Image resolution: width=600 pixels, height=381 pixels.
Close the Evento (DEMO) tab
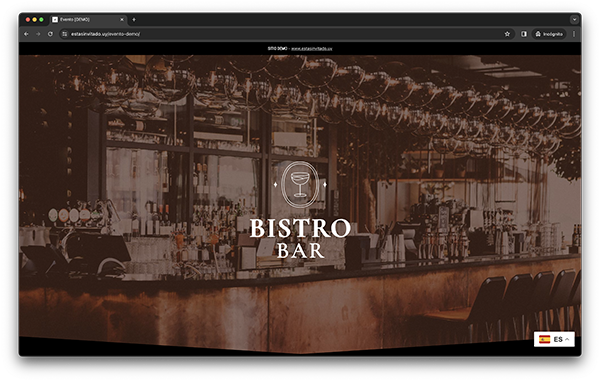(122, 20)
